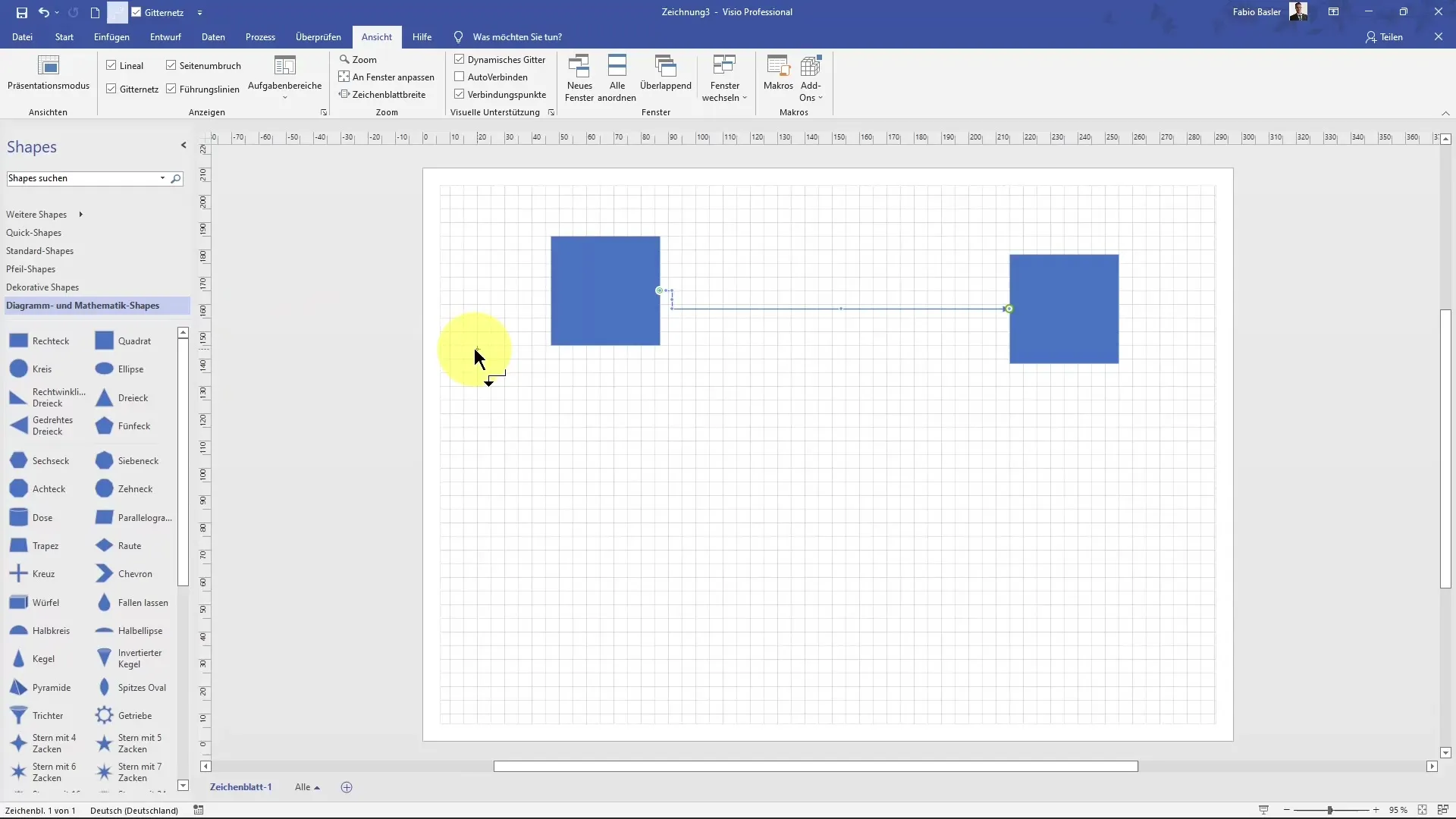Click the Zoom magnifier button
1456x819 pixels.
click(x=358, y=59)
